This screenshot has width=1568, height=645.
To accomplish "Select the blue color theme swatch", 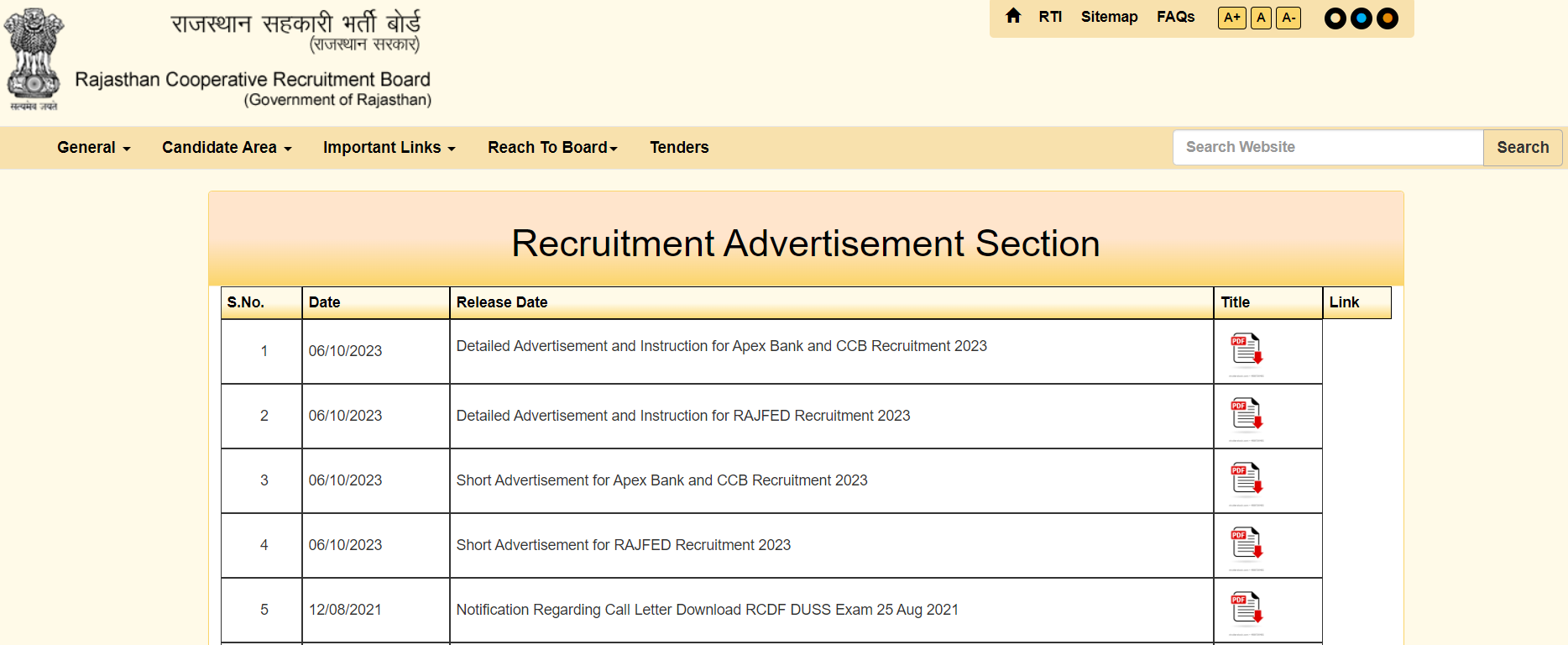I will click(1362, 18).
